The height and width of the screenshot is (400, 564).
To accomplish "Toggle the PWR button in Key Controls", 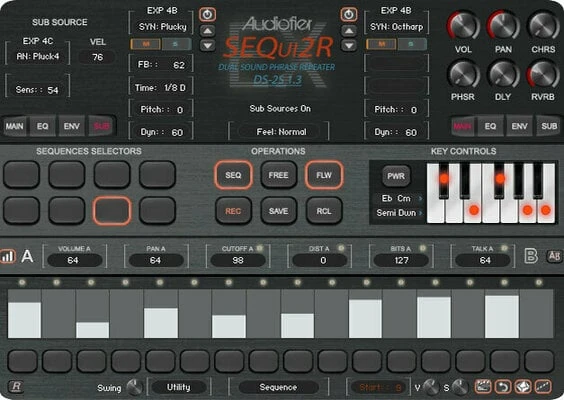I will [396, 176].
